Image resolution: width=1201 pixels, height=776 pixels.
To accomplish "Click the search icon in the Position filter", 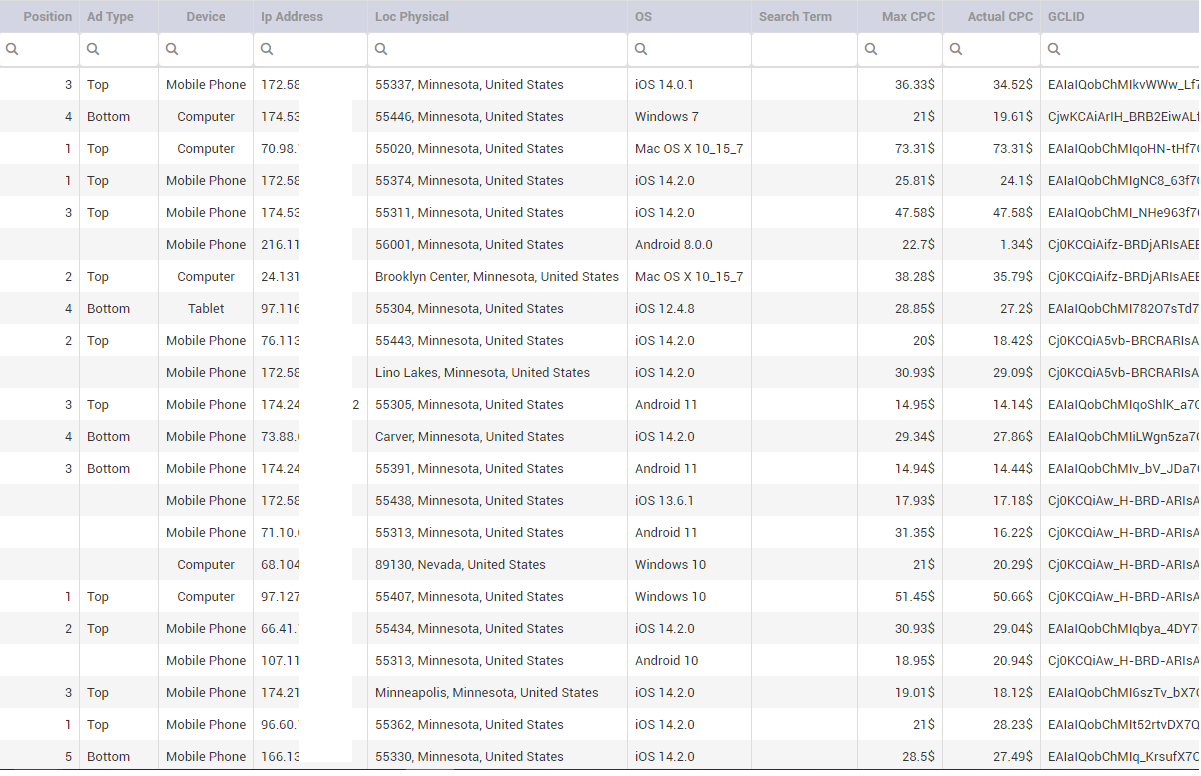I will (12, 49).
